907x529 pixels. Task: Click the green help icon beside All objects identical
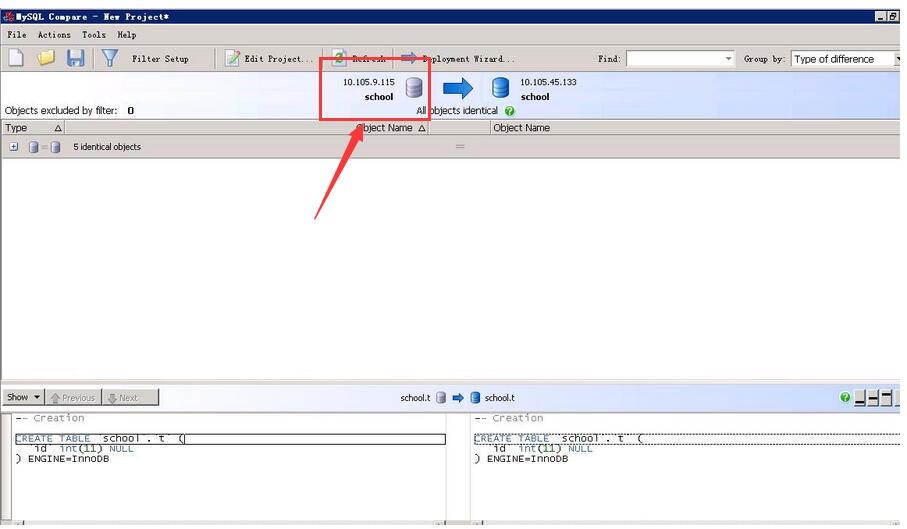click(x=510, y=110)
